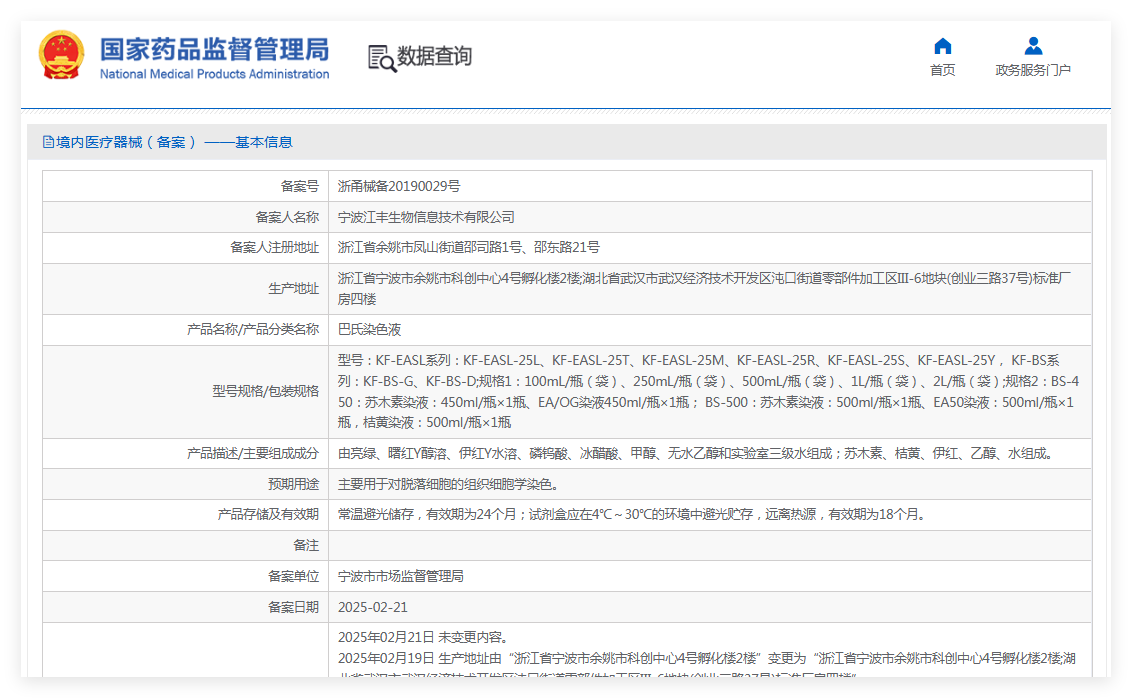Screen dimensions: 1132x698
Task: Open government service portal person icon
Action: [1033, 46]
